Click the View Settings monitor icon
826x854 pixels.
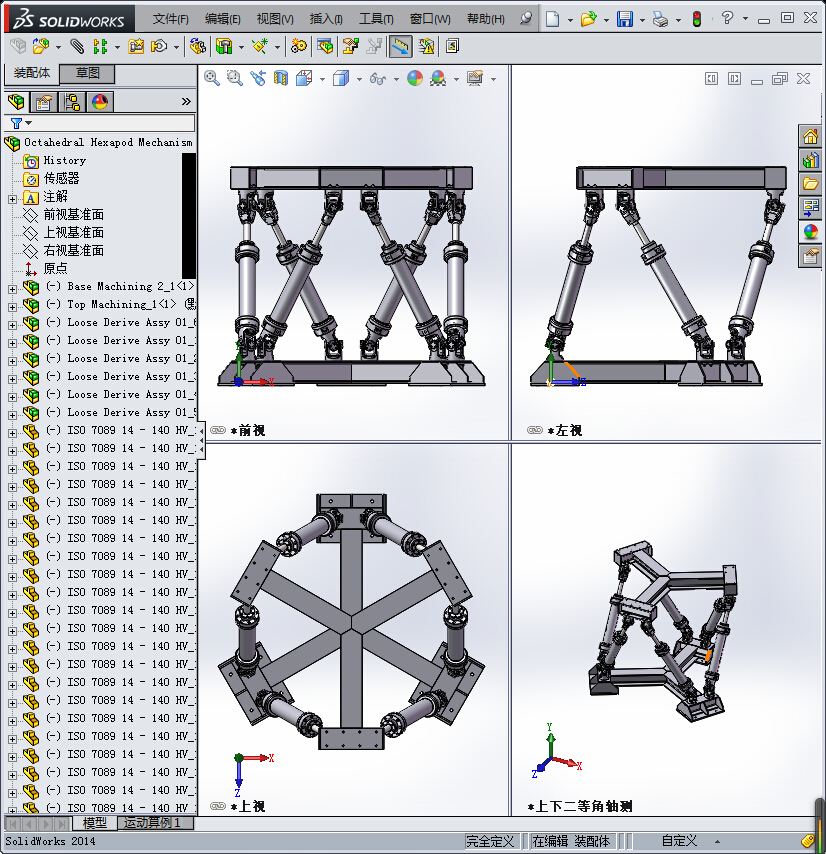(475, 79)
